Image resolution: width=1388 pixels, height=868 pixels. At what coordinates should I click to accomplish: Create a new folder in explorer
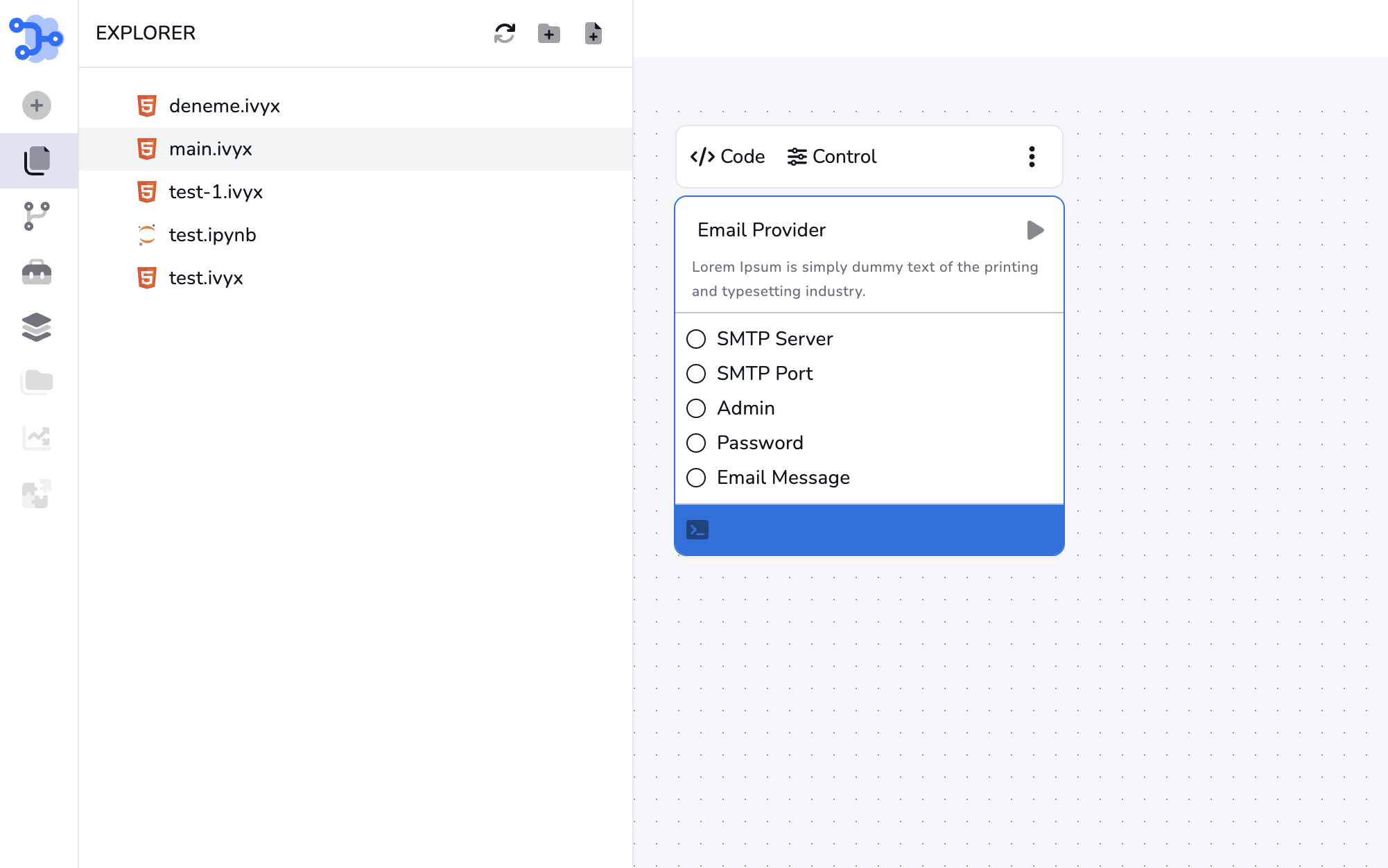coord(548,33)
